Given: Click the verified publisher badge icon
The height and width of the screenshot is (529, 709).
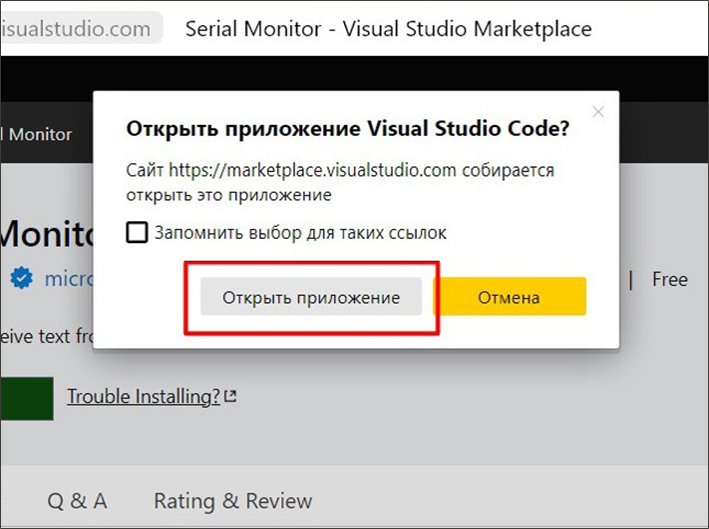Looking at the screenshot, I should click(x=22, y=278).
